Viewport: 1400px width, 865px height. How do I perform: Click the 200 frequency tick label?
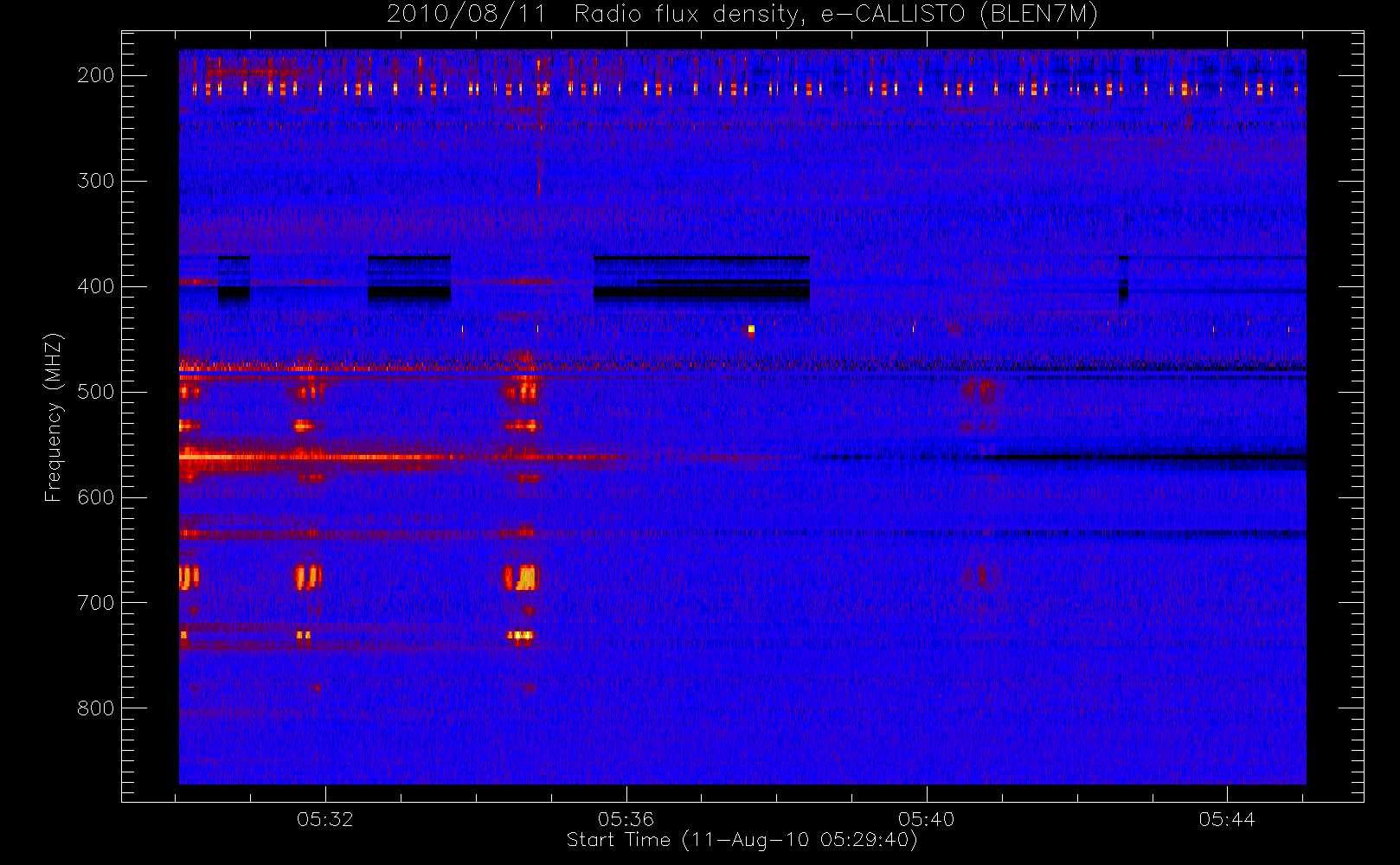pyautogui.click(x=96, y=75)
